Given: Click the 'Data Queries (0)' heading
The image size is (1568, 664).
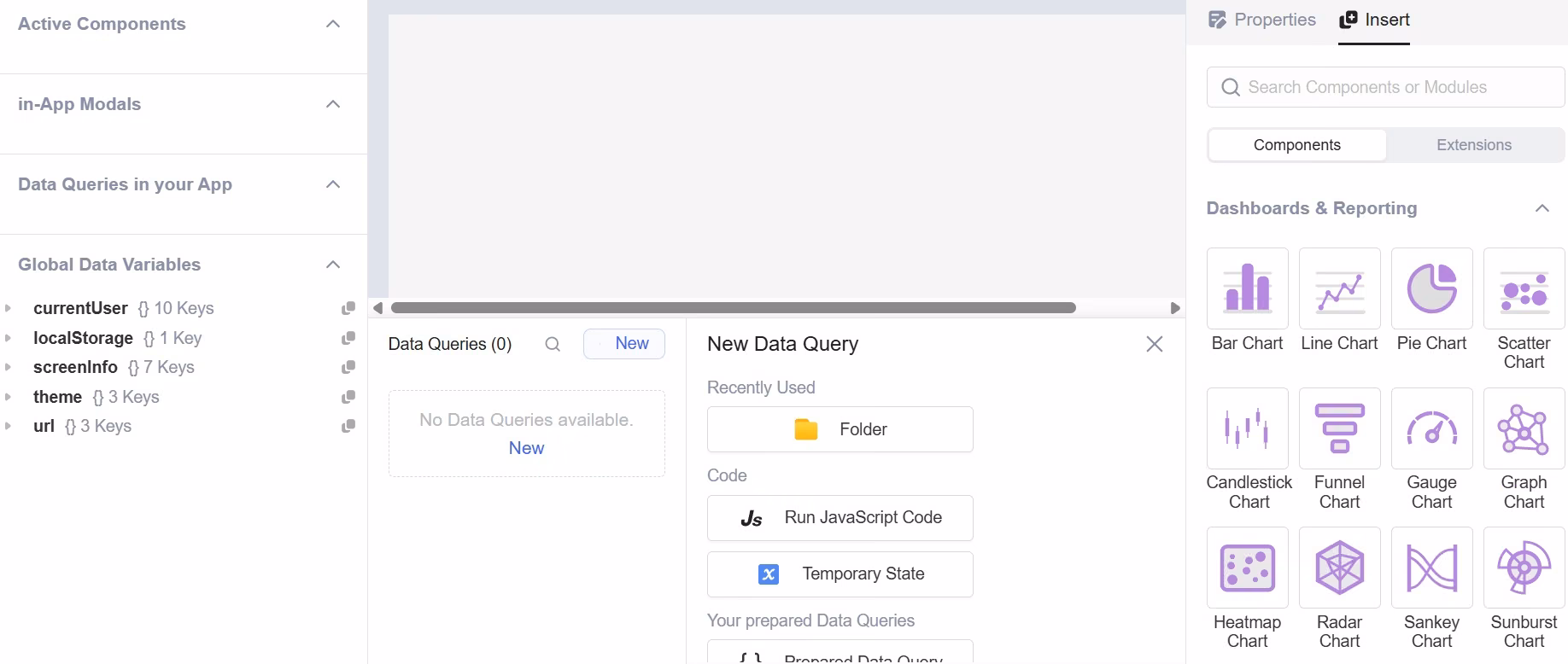Looking at the screenshot, I should [450, 344].
